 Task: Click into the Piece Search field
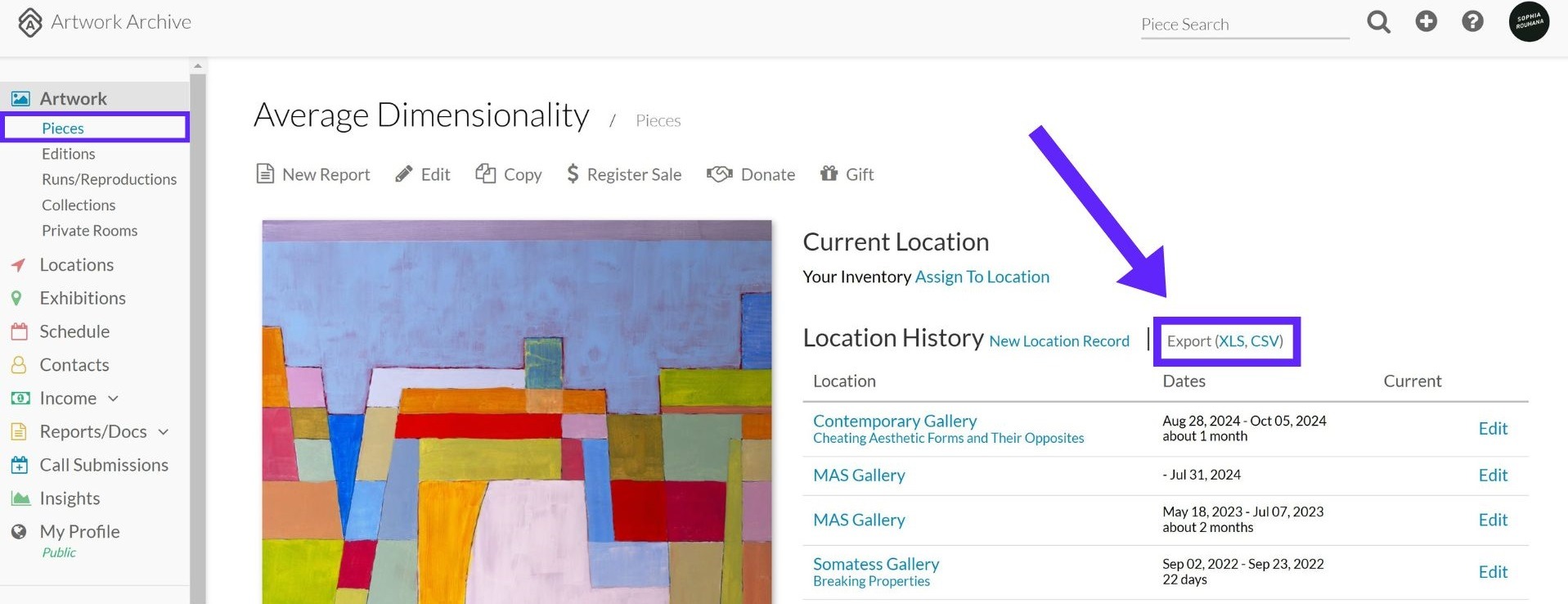click(1244, 25)
